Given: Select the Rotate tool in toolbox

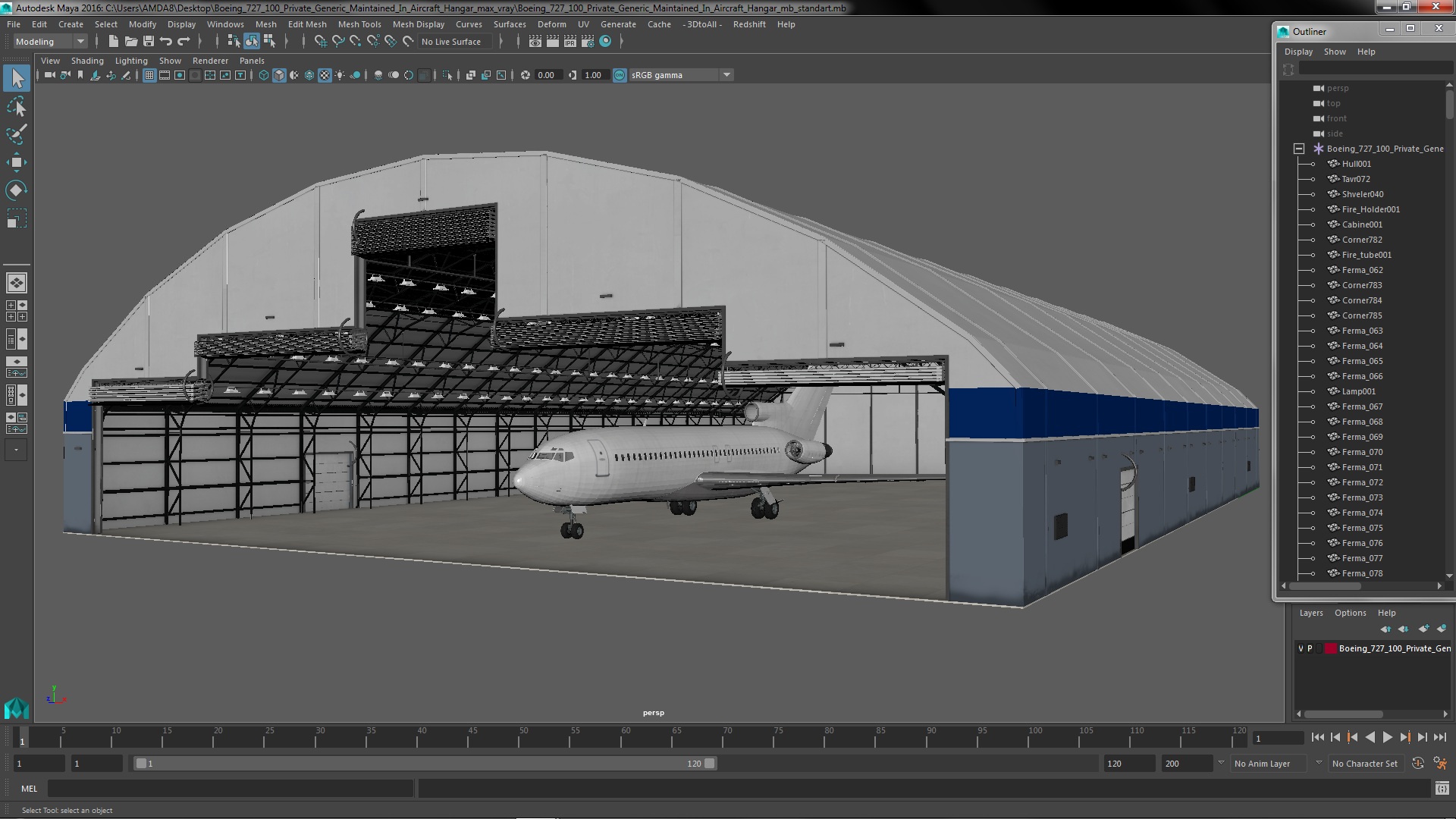Looking at the screenshot, I should (16, 190).
